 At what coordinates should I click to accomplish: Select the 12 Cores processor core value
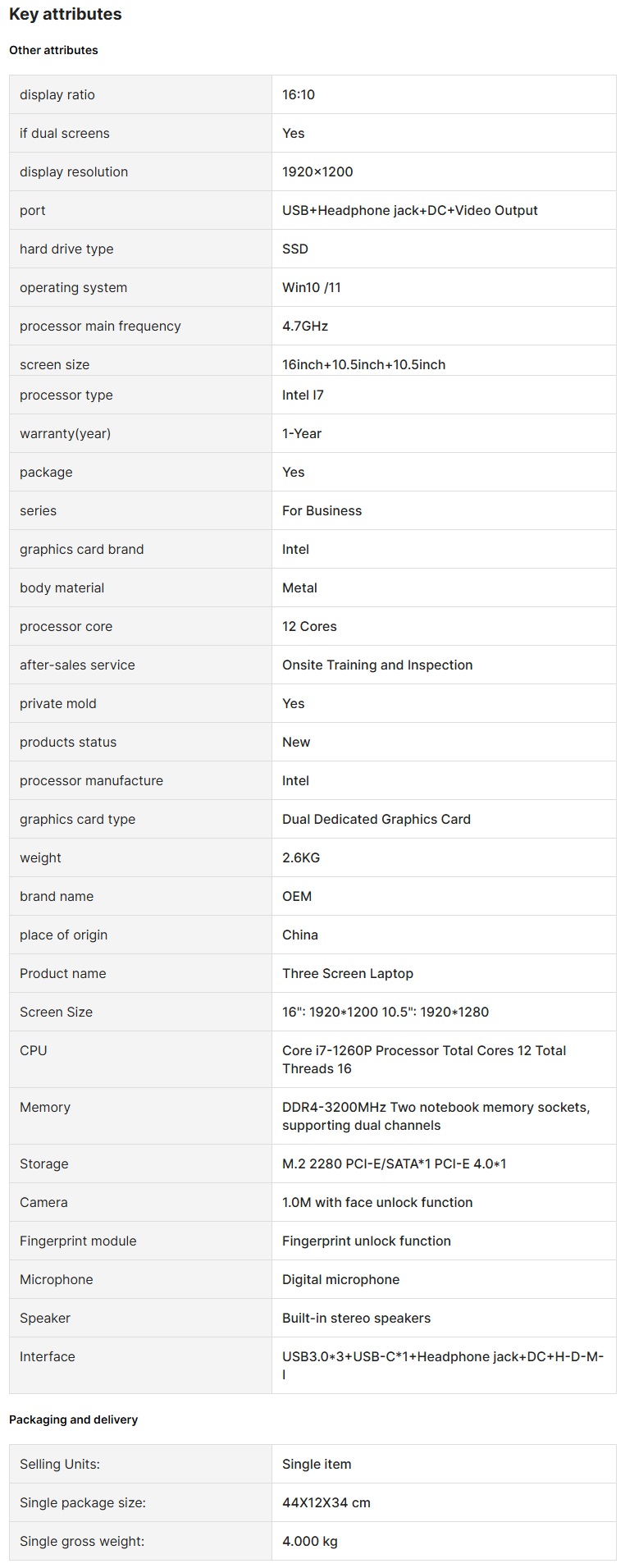tap(309, 626)
